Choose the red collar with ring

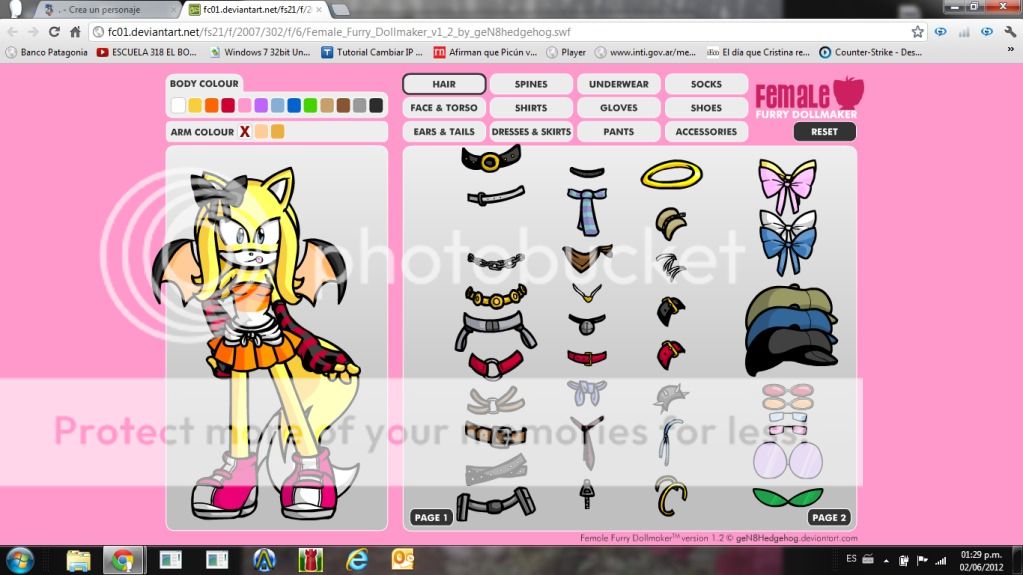tap(495, 364)
